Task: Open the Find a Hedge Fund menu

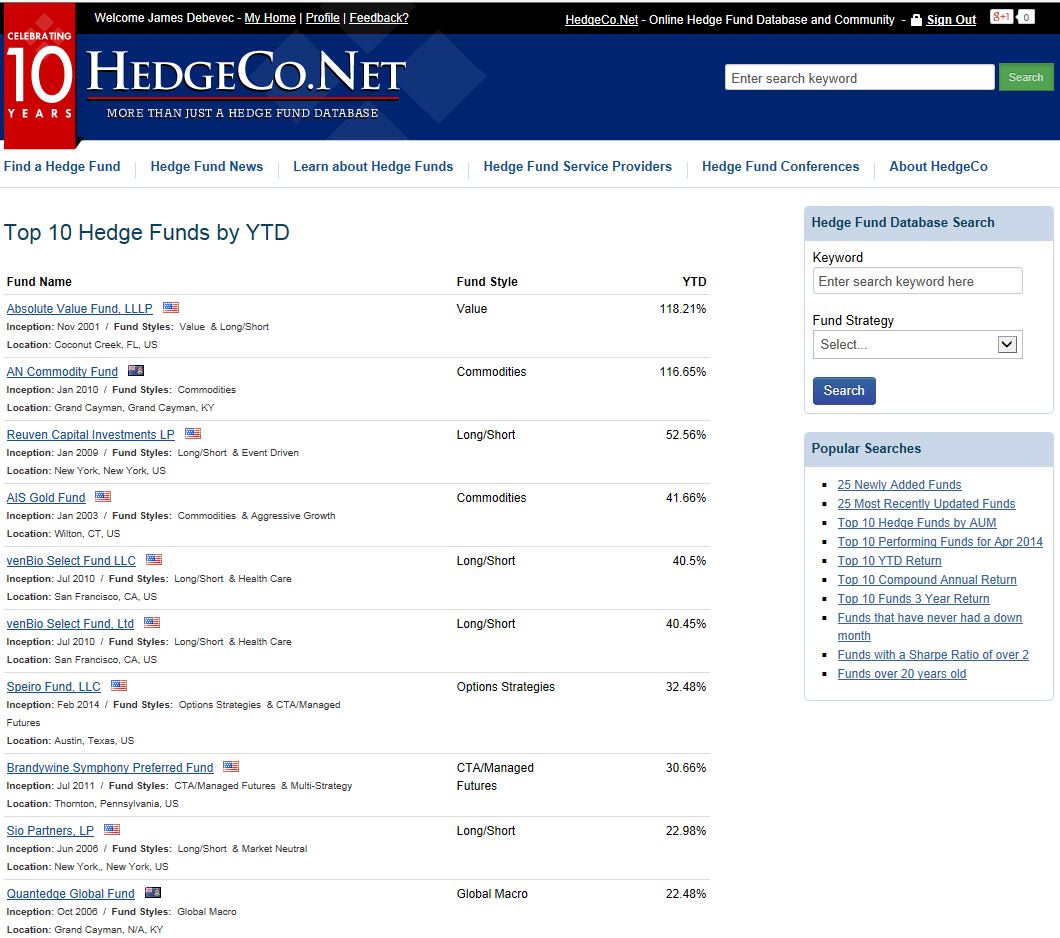Action: [62, 166]
